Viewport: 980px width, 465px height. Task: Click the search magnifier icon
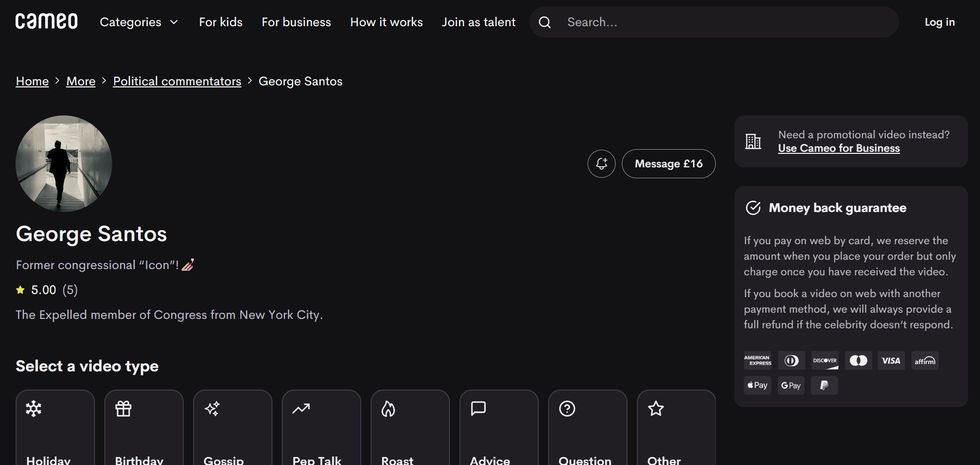coord(545,22)
